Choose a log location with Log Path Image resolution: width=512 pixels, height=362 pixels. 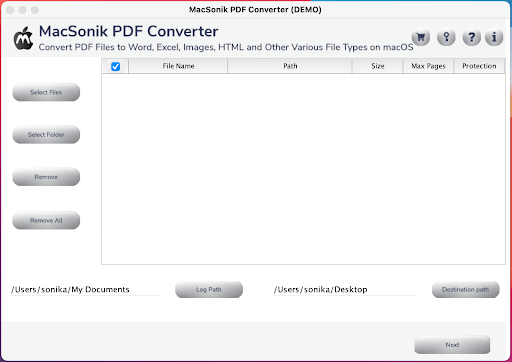click(209, 289)
